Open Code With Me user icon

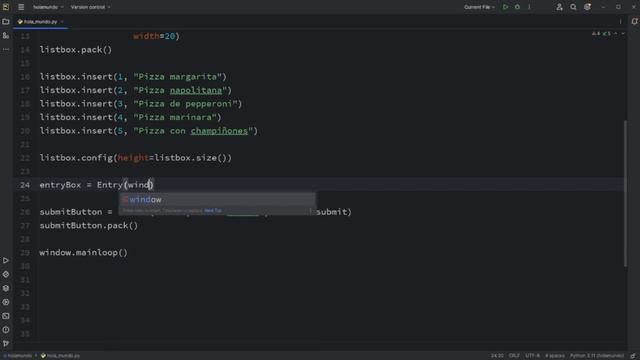pos(559,7)
